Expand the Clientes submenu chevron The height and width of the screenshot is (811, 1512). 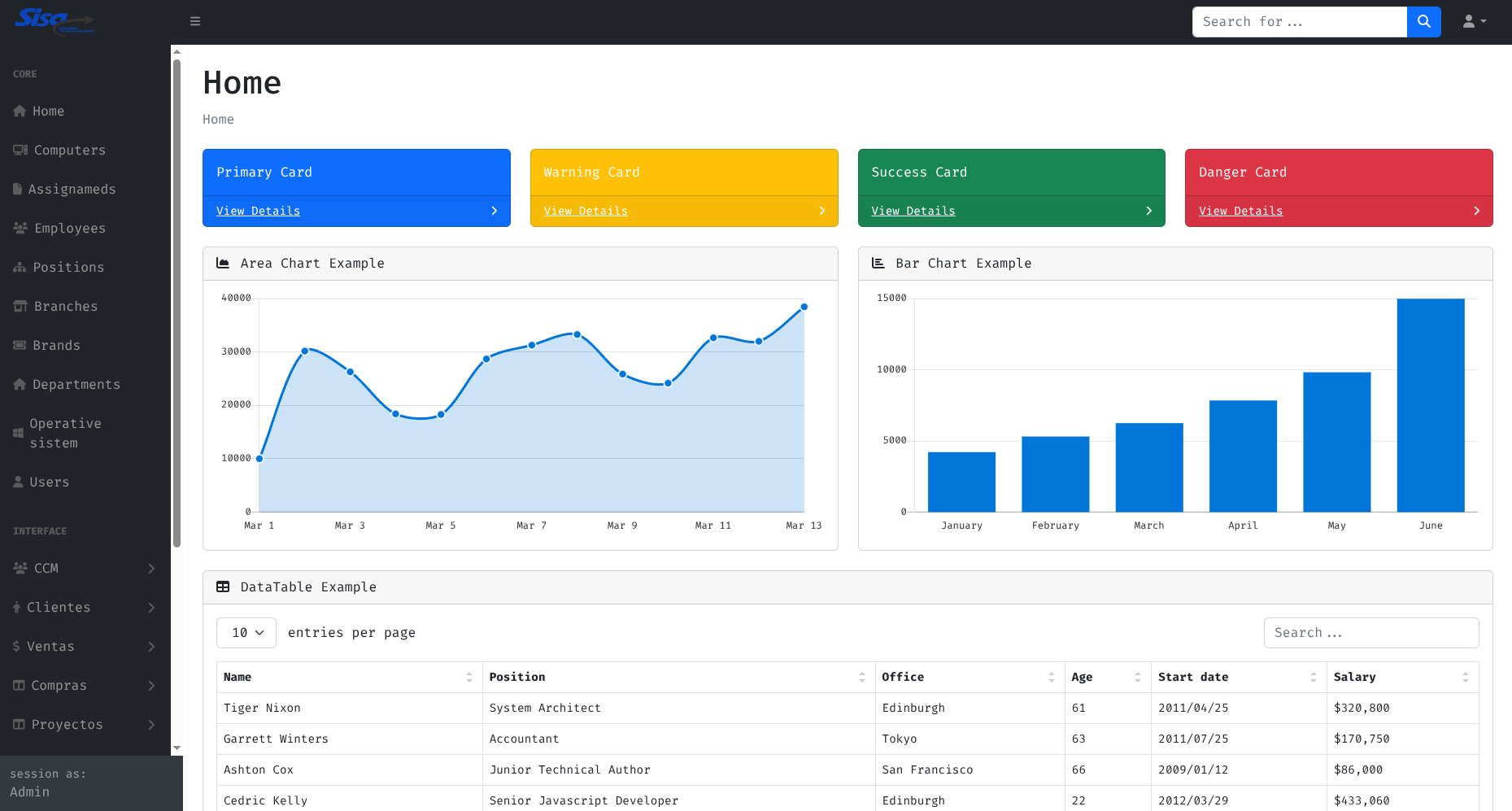pos(151,608)
